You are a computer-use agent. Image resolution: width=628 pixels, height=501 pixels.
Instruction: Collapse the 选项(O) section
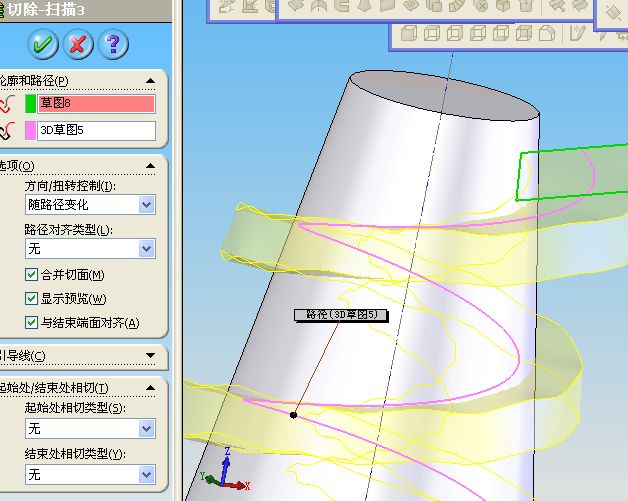pos(151,165)
